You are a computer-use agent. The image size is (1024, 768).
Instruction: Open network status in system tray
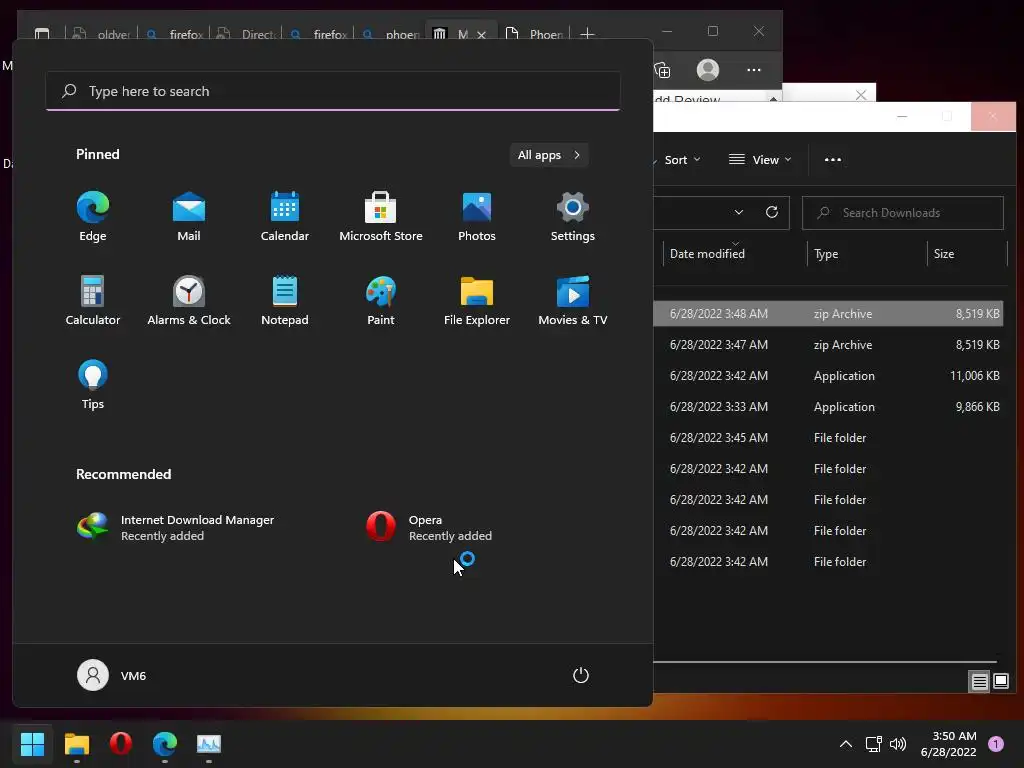pyautogui.click(x=873, y=744)
